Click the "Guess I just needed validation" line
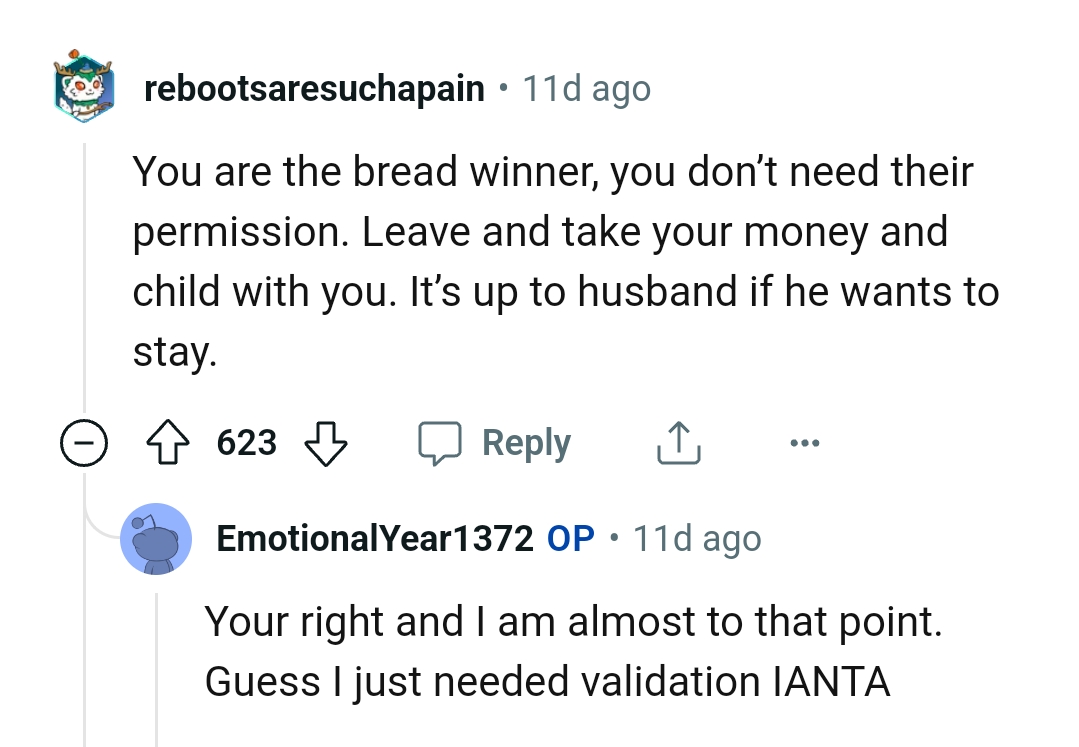 pyautogui.click(x=547, y=681)
